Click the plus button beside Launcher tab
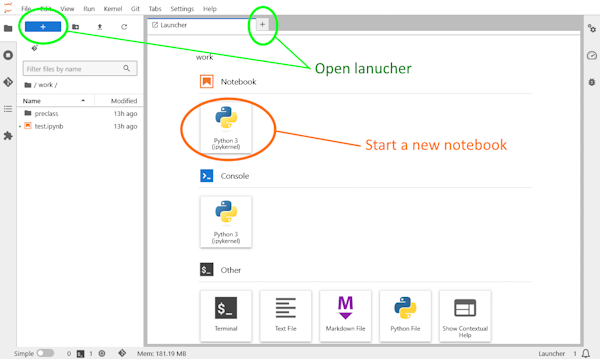Viewport: 600px width, 360px height. click(262, 24)
